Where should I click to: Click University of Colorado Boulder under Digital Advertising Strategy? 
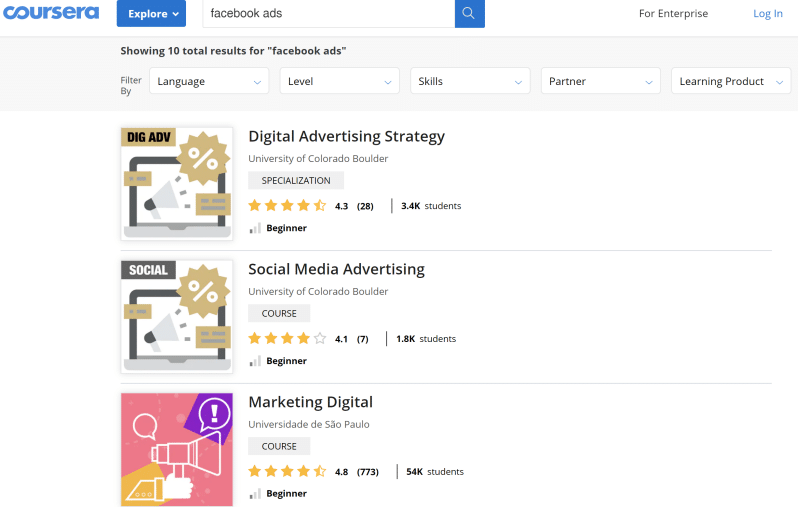point(318,158)
